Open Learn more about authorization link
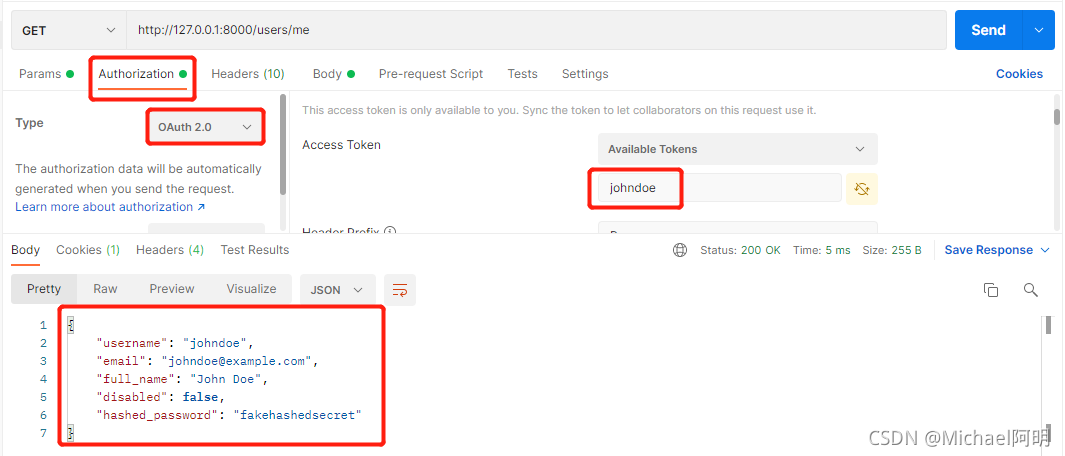 (110, 207)
